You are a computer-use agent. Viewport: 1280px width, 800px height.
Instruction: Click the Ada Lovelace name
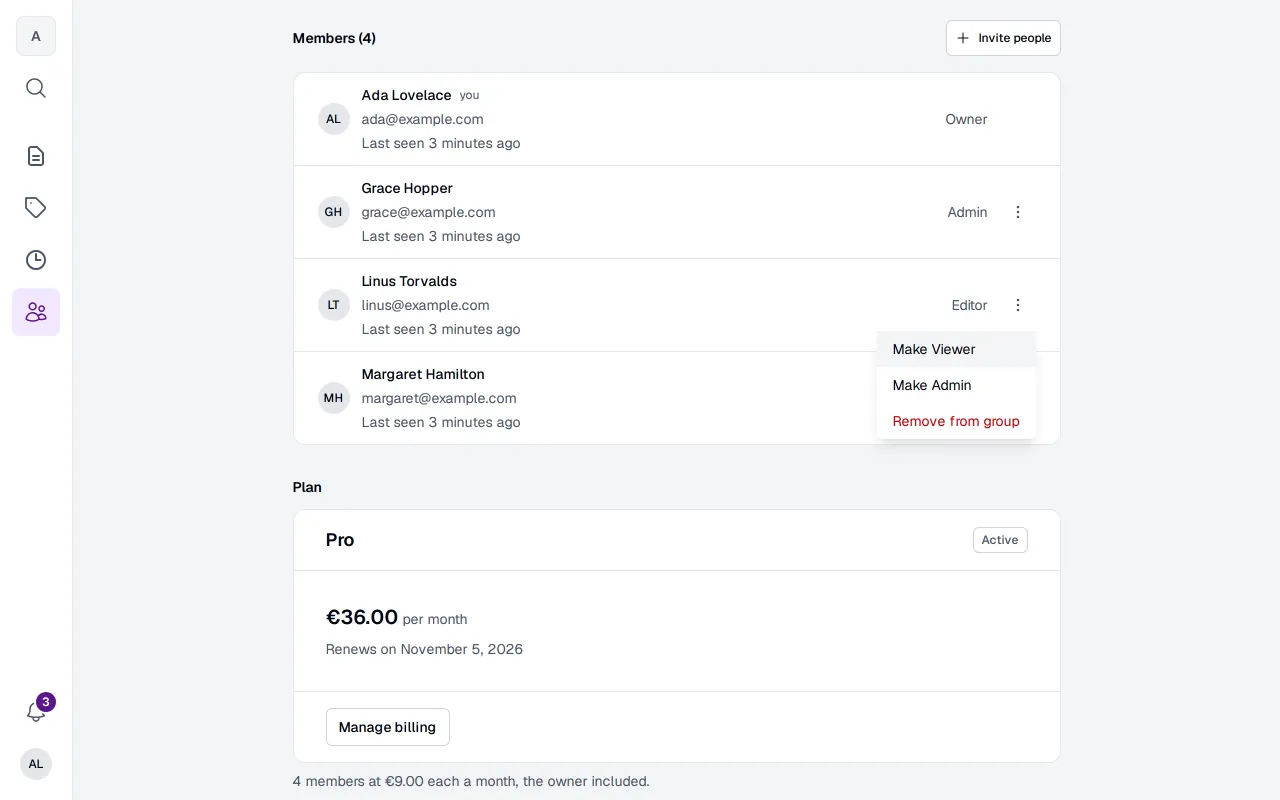tap(406, 95)
